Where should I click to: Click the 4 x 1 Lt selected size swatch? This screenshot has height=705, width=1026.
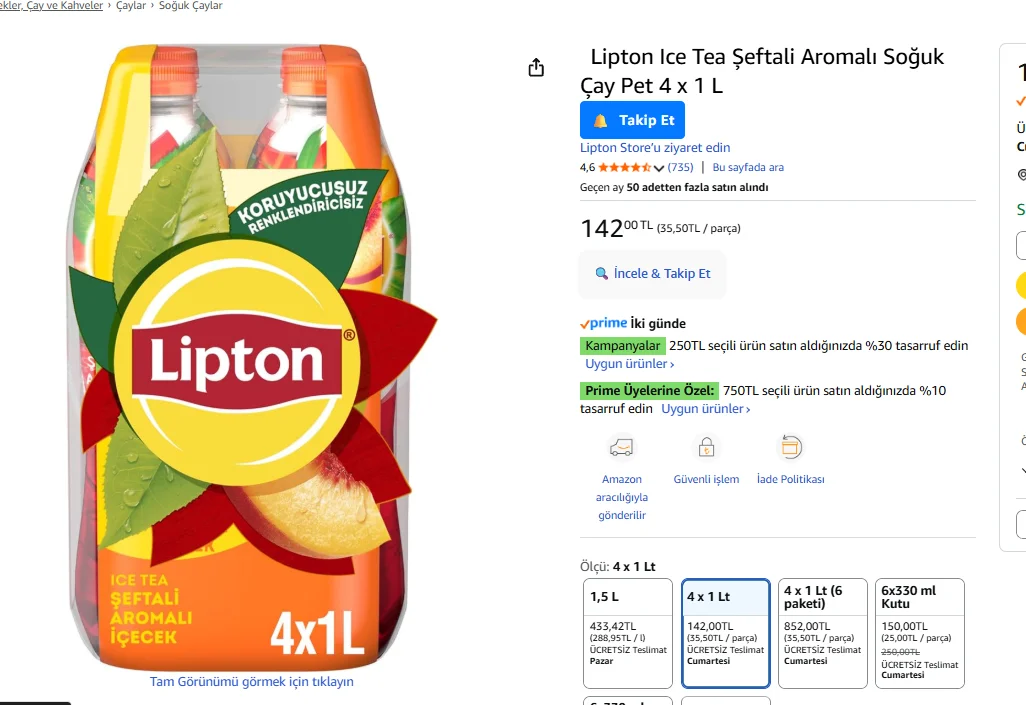726,633
